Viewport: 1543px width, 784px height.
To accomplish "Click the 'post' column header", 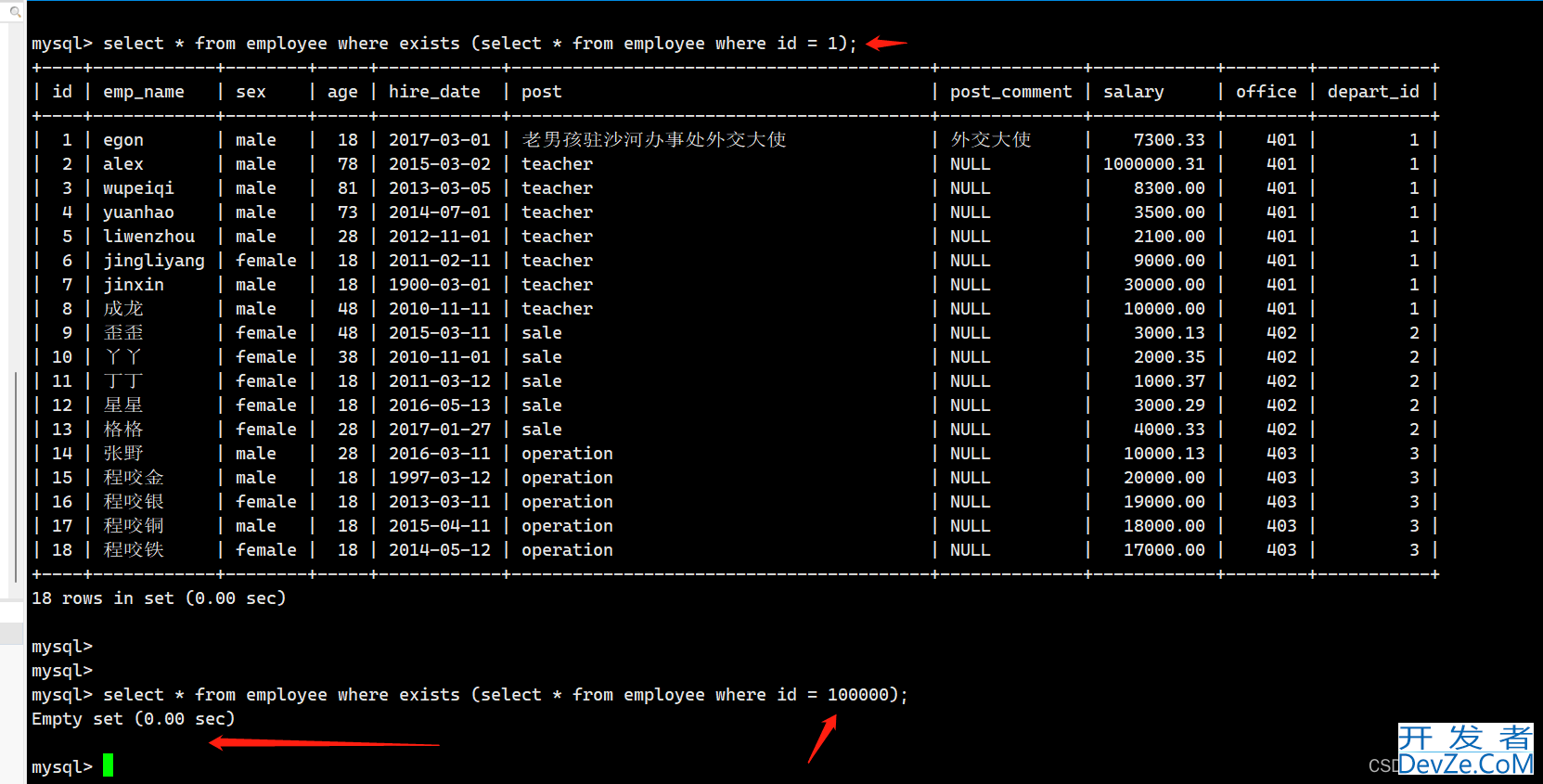I will 542,92.
